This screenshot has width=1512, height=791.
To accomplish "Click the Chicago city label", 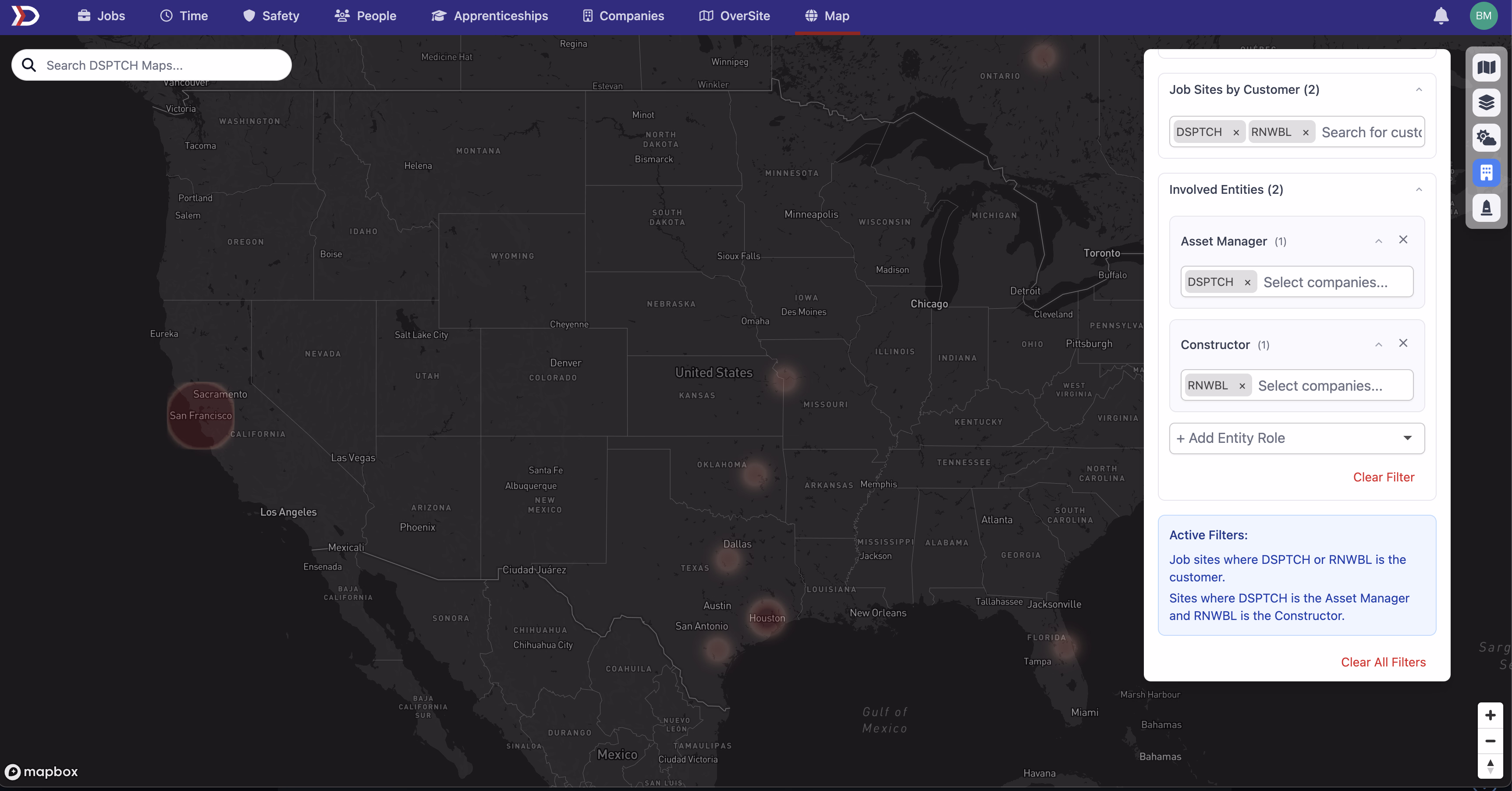I will click(x=929, y=303).
